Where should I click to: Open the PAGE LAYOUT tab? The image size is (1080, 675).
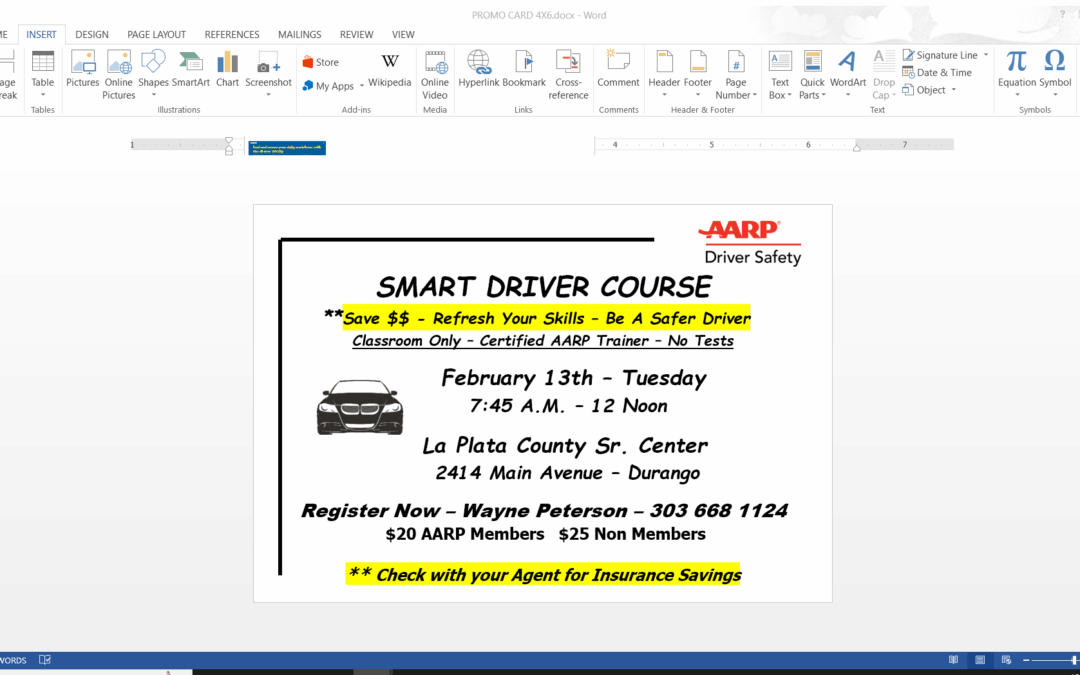[x=156, y=34]
